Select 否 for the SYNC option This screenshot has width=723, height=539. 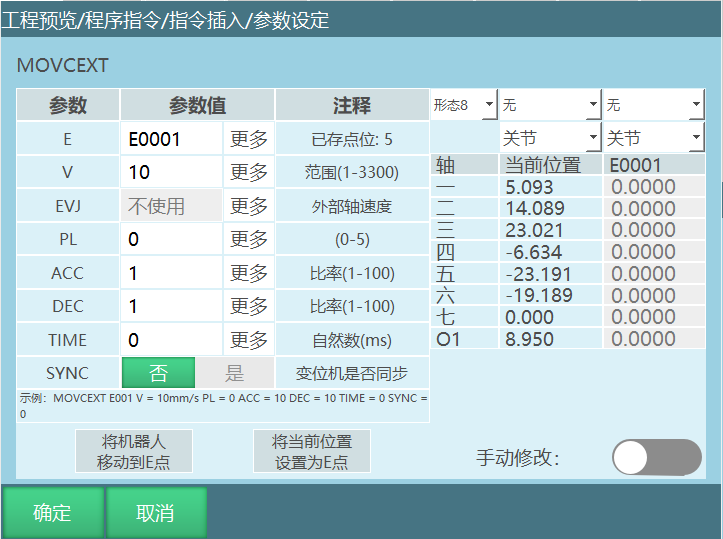pyautogui.click(x=158, y=373)
